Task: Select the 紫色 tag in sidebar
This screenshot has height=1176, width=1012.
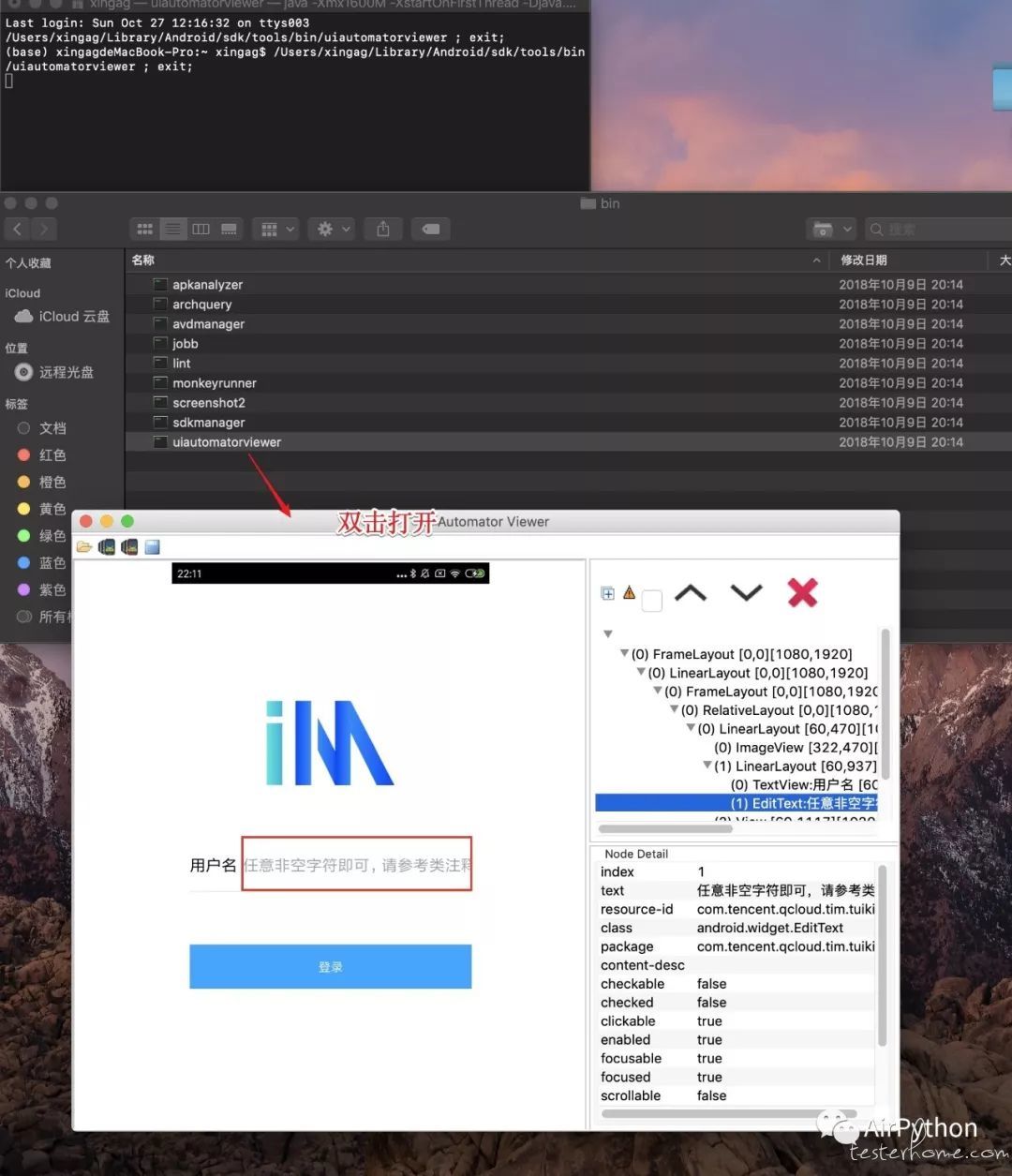Action: point(42,590)
